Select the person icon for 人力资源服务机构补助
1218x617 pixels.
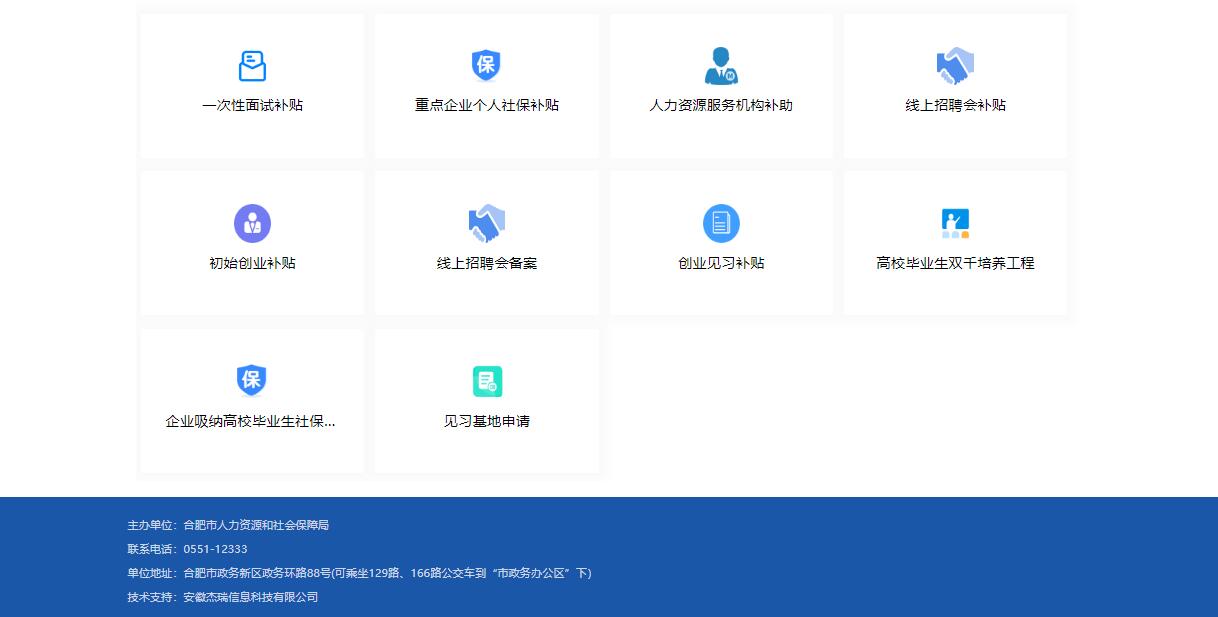point(720,66)
